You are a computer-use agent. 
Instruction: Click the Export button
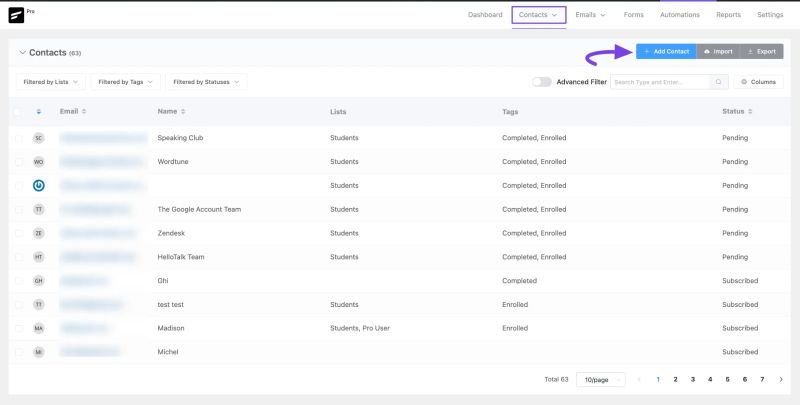coord(761,52)
